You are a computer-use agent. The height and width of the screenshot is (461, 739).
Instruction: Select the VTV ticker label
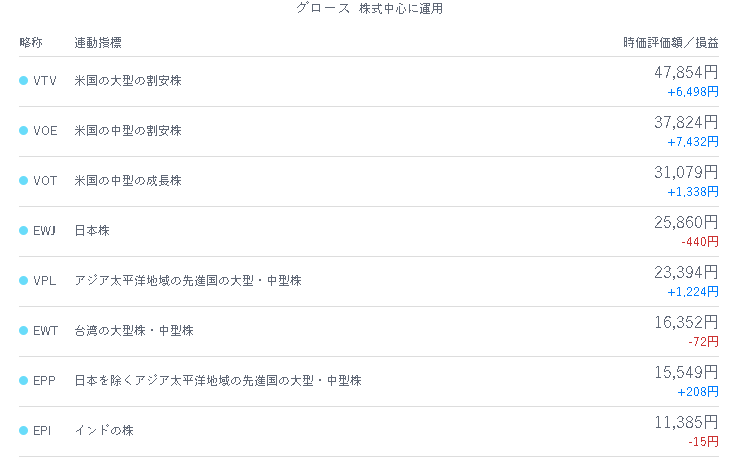click(x=45, y=81)
